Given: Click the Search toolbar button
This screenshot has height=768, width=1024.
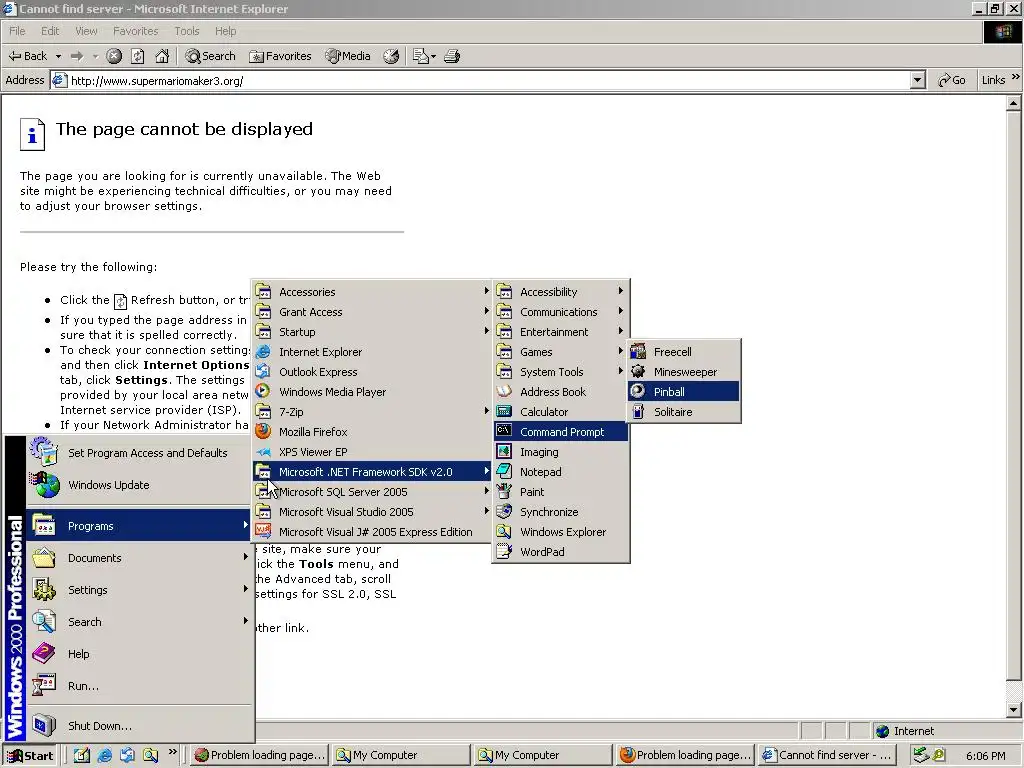Looking at the screenshot, I should pyautogui.click(x=210, y=56).
